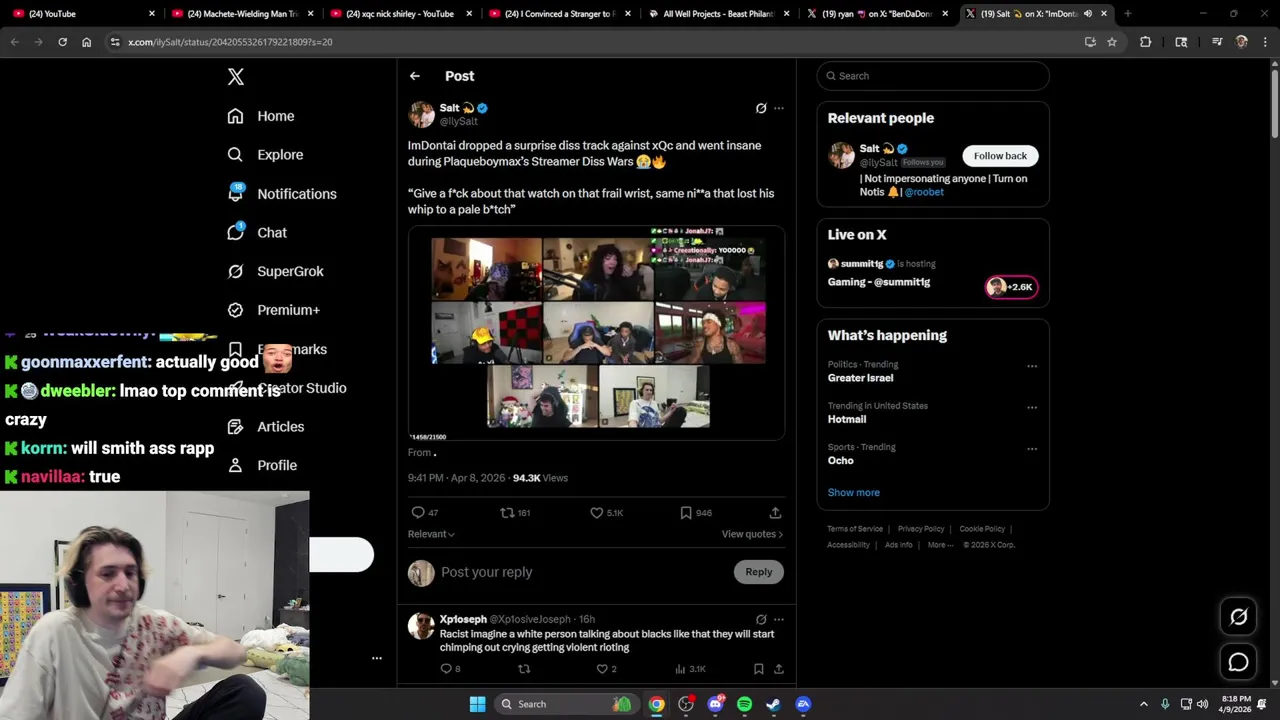Like the post with 5.1K likes
The image size is (1280, 720).
coord(606,512)
